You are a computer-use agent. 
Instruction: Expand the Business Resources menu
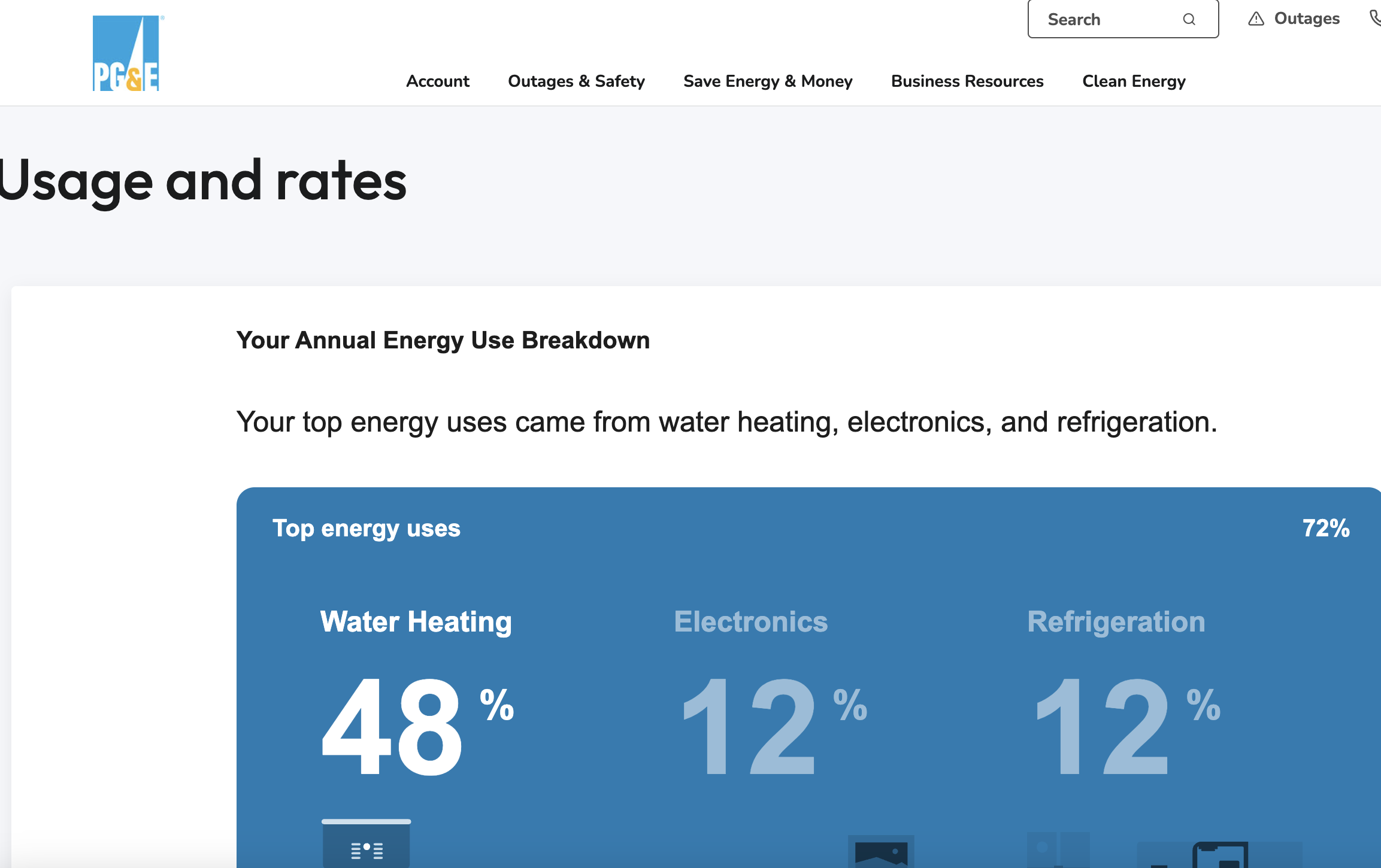coord(967,81)
